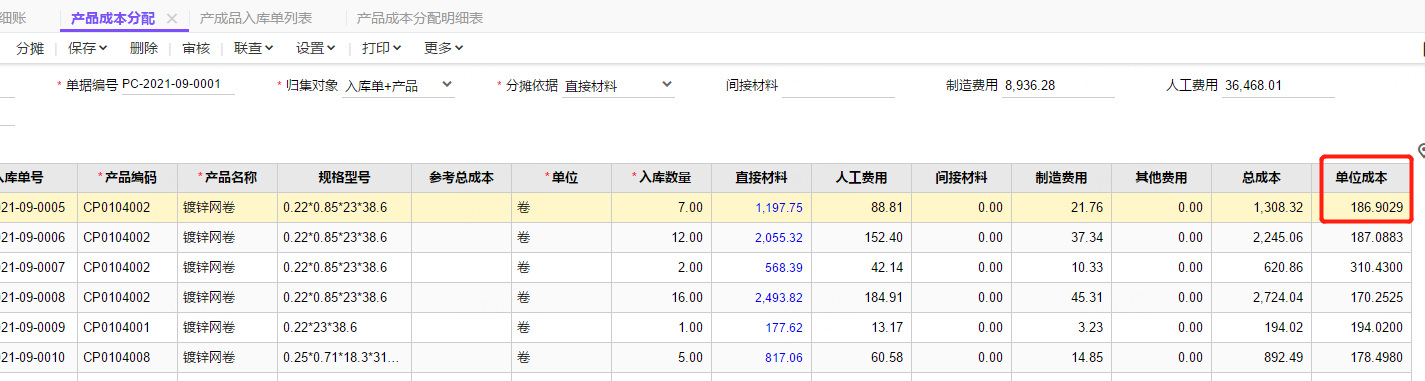Open 产品成本分配明细表 tab

tap(420, 18)
